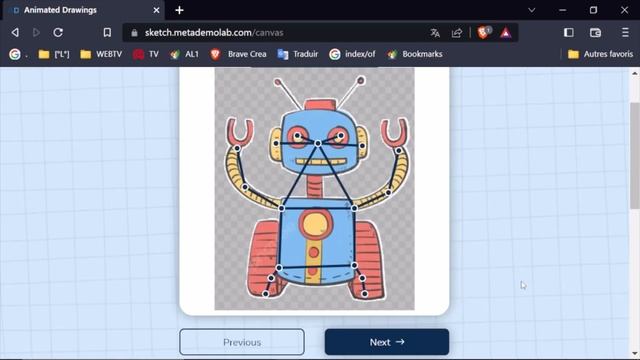Image resolution: width=640 pixels, height=360 pixels.
Task: Open the Bookmarks bookmark item
Action: 415,54
